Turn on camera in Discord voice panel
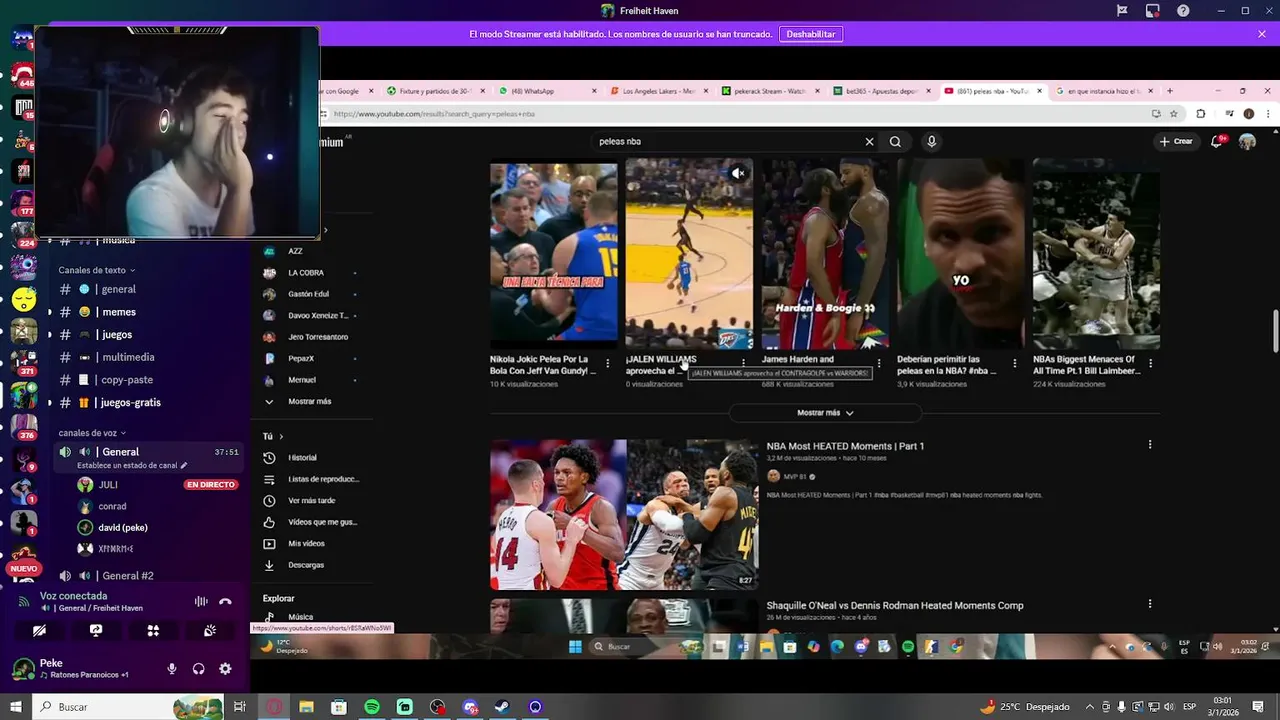1280x720 pixels. [x=39, y=631]
